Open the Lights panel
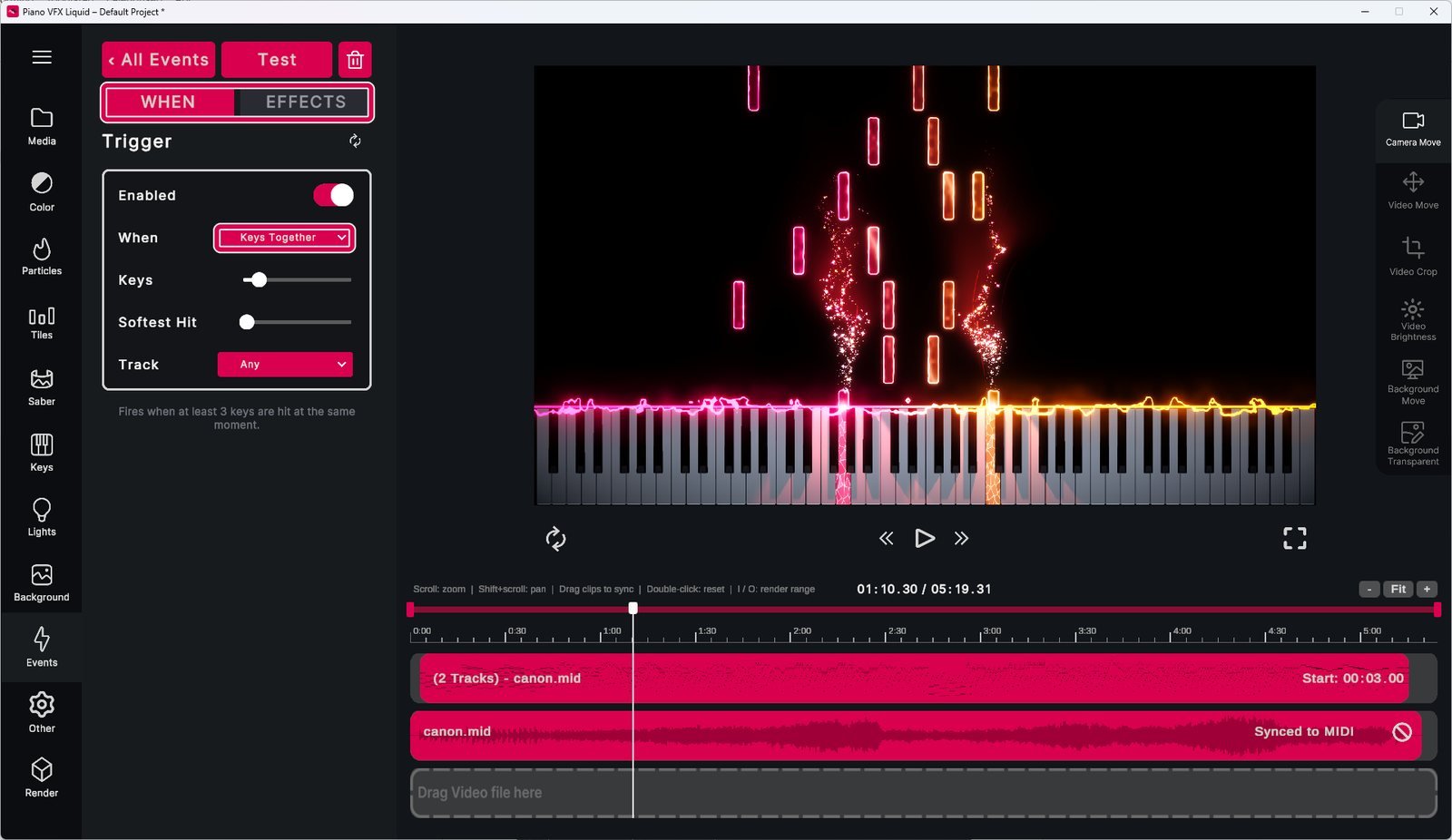Image resolution: width=1452 pixels, height=840 pixels. [x=42, y=518]
